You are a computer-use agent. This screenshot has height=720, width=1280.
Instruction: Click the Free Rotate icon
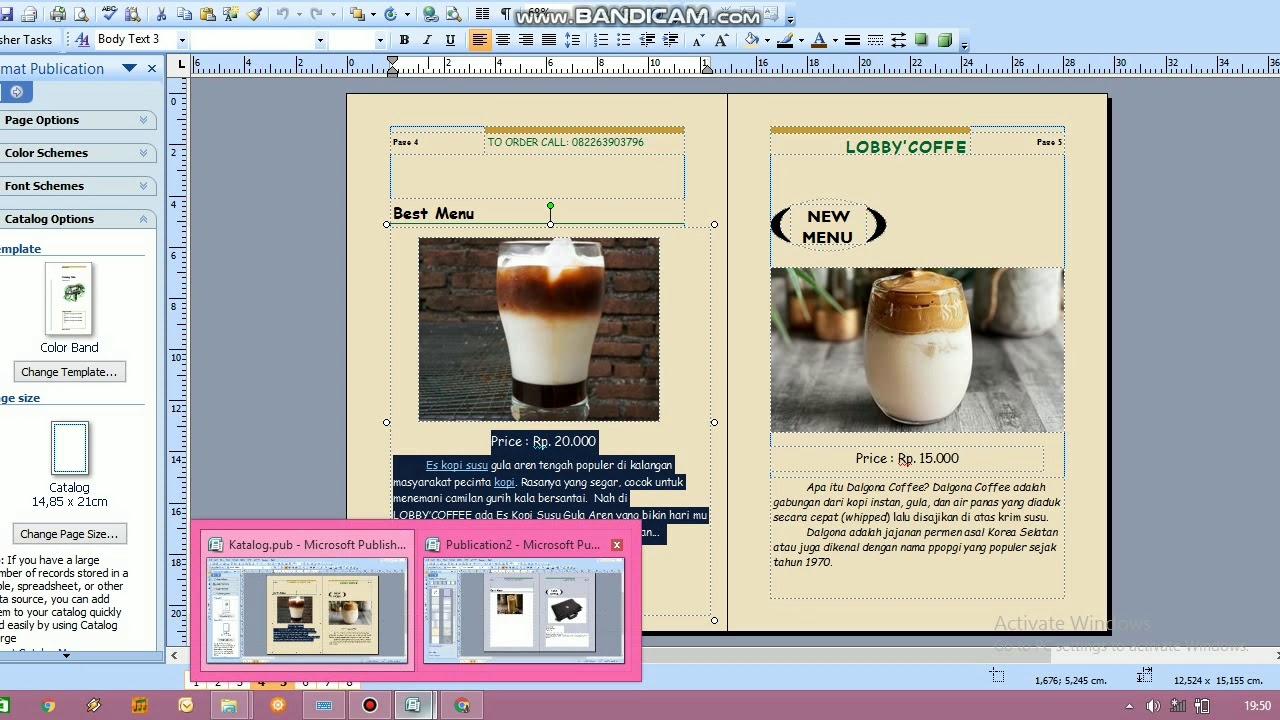pos(391,14)
